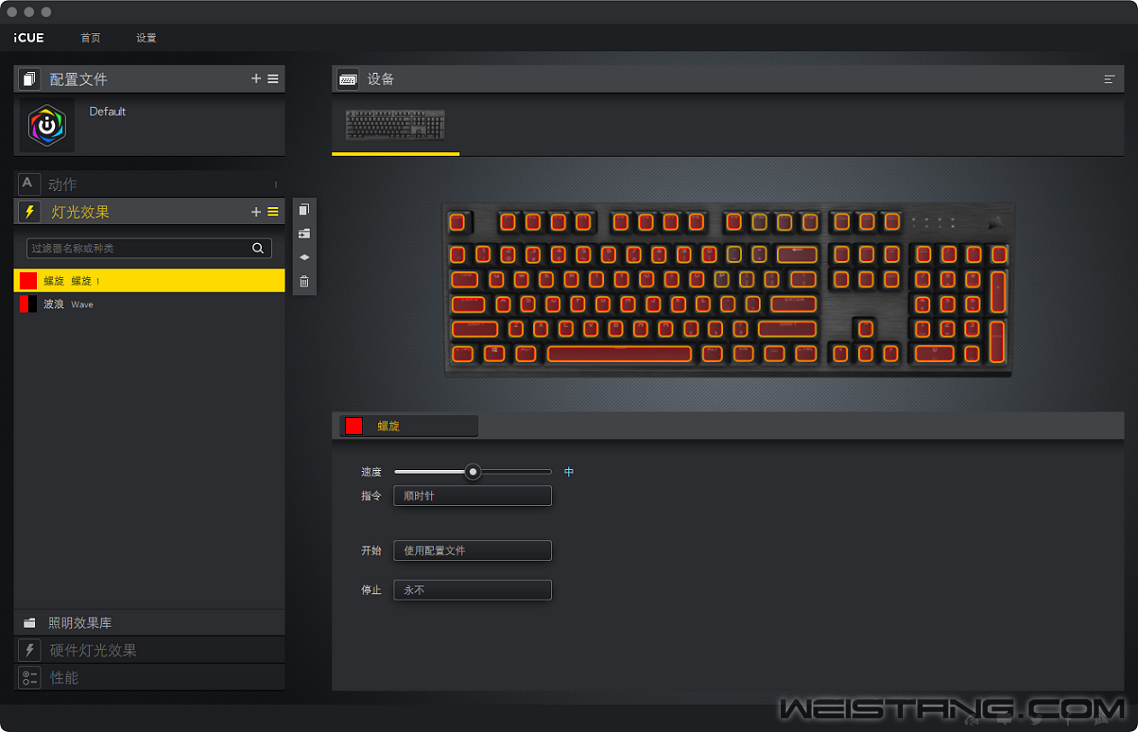Viewport: 1138px width, 732px height.
Task: Open the 开始 使用配置文件 dropdown
Action: (x=472, y=551)
